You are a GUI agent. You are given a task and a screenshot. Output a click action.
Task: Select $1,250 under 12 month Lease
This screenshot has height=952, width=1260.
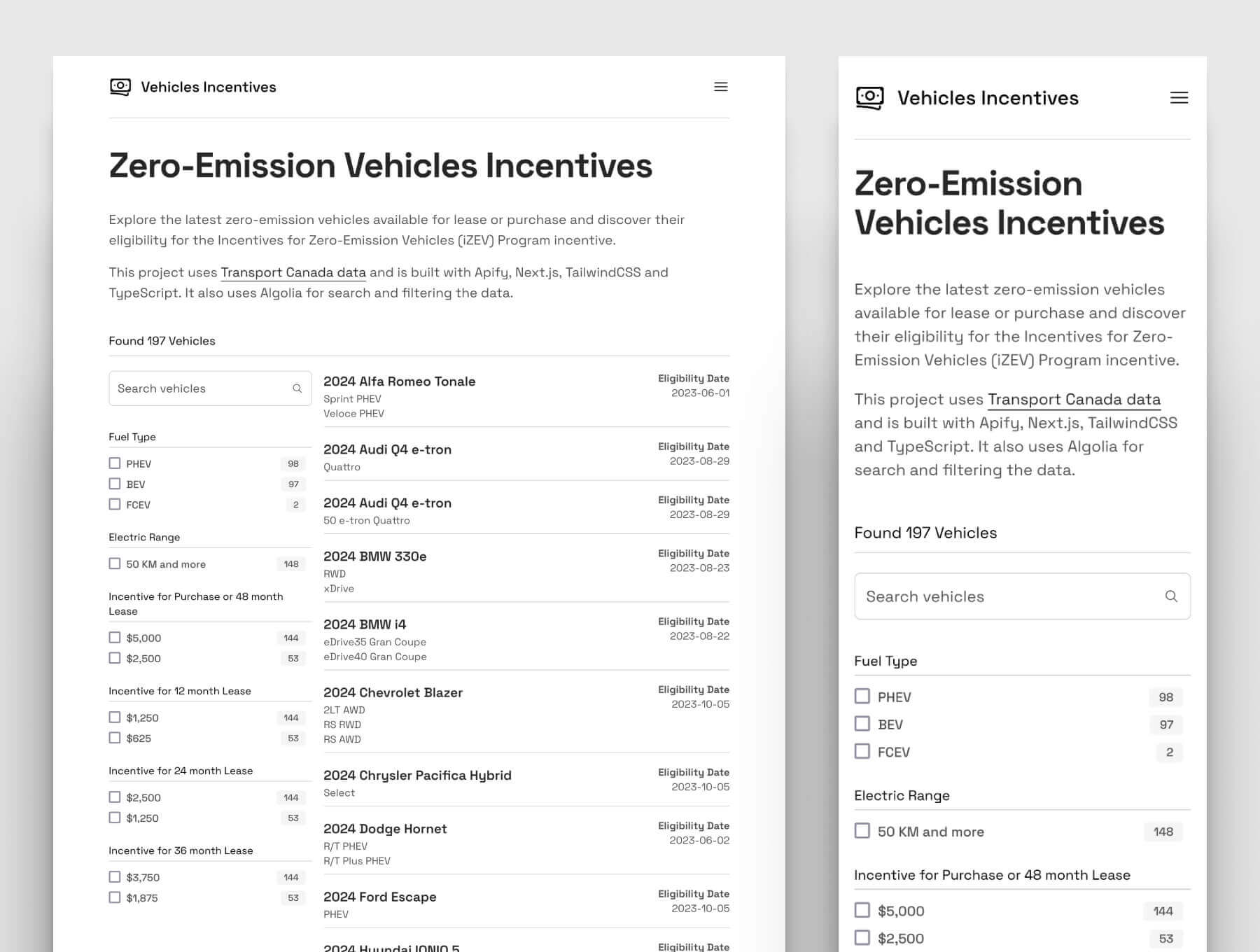click(115, 717)
